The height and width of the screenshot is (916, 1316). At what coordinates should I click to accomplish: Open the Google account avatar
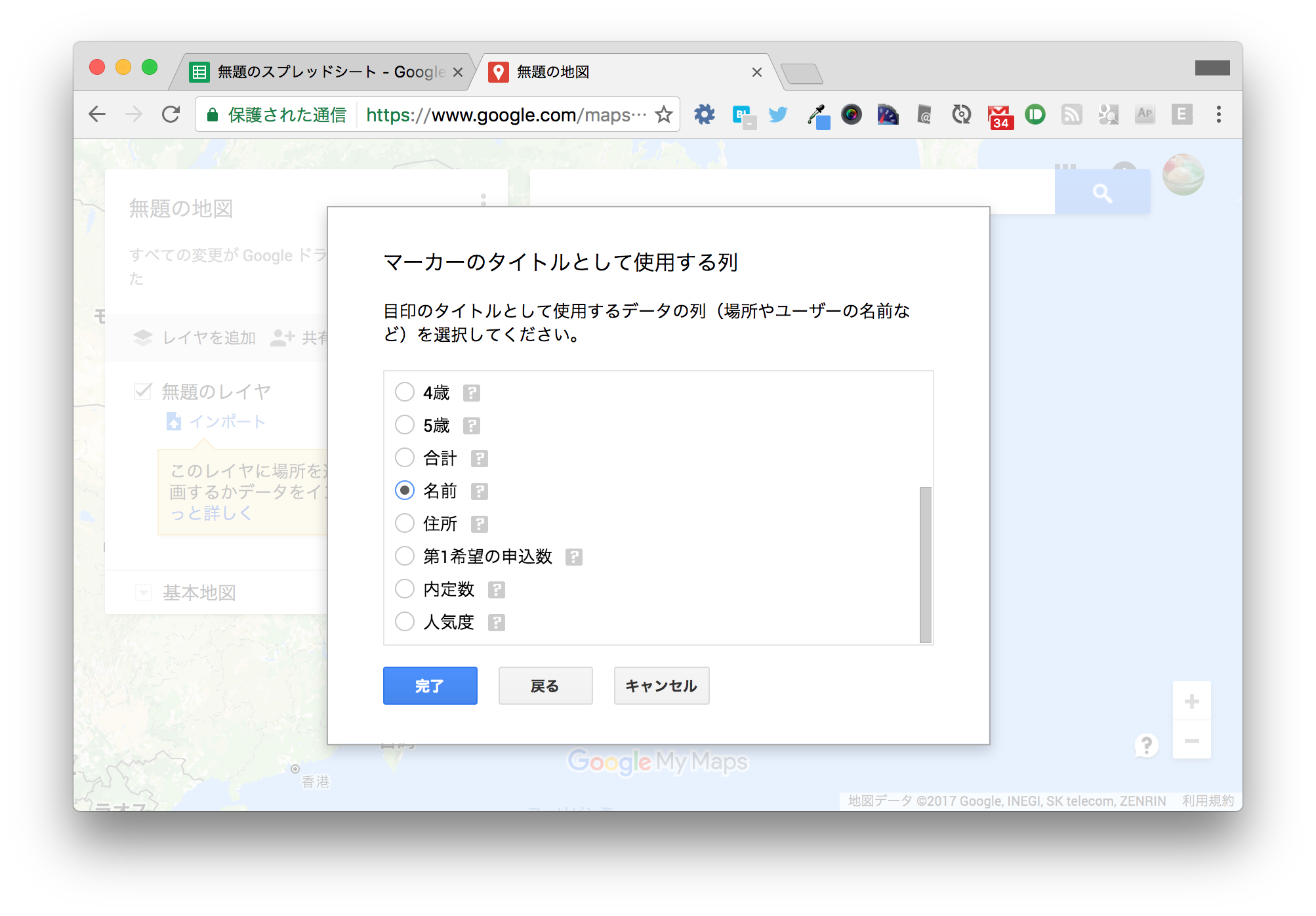(1183, 175)
